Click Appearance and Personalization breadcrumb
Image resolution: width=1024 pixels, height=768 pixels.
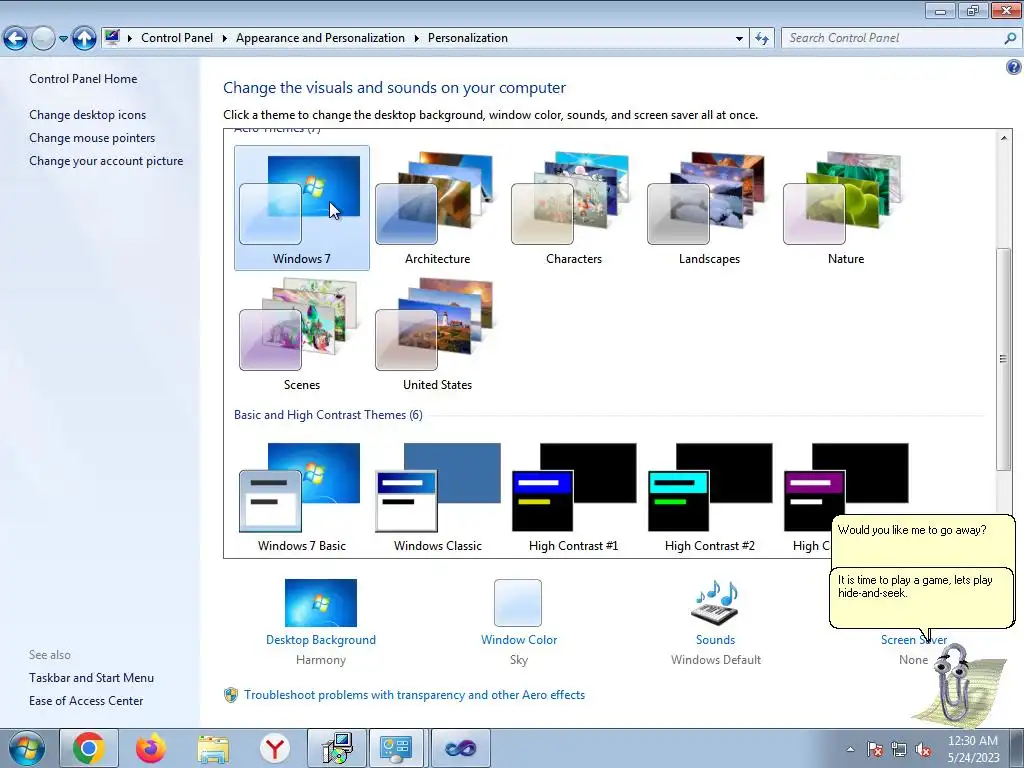click(320, 38)
